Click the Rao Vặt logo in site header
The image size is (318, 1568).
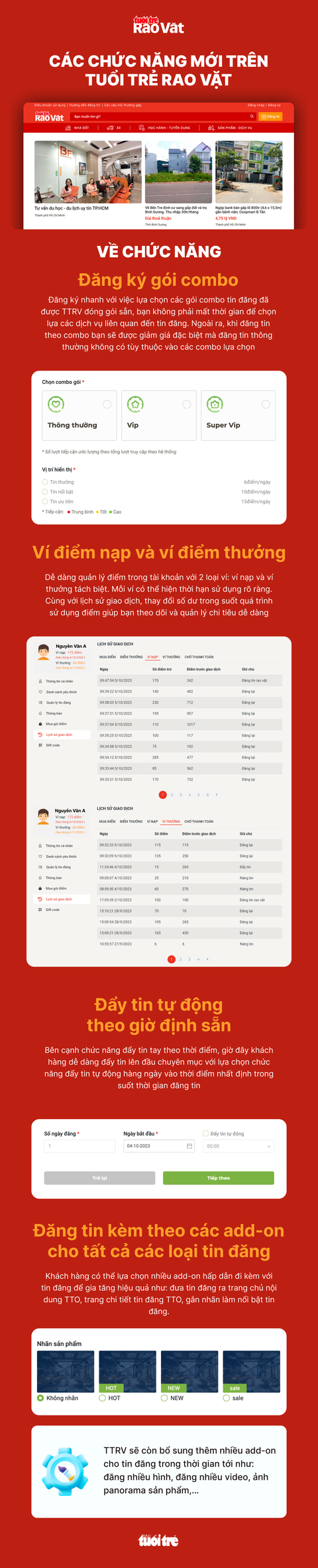49,116
